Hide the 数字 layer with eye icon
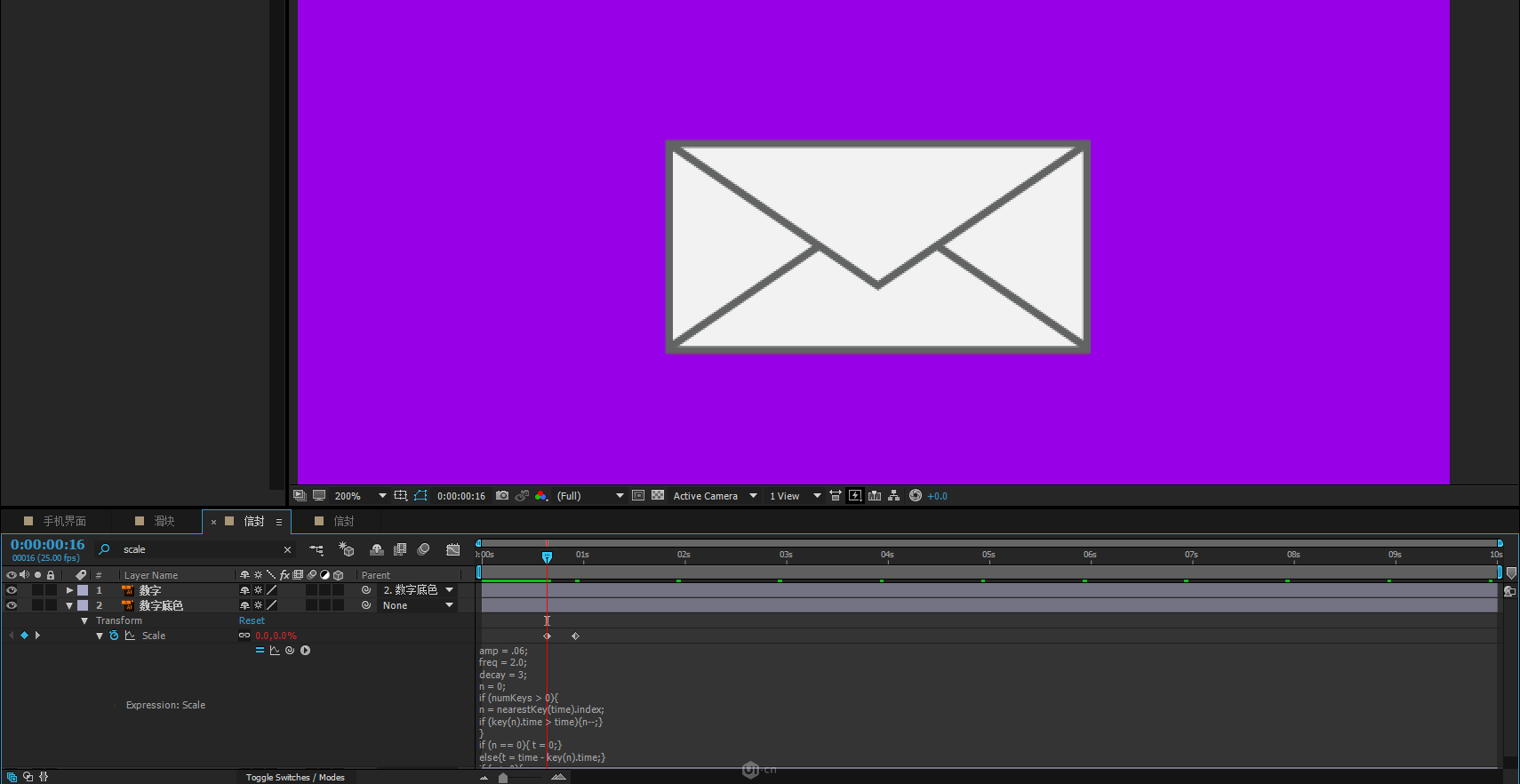This screenshot has height=784, width=1520. [12, 590]
